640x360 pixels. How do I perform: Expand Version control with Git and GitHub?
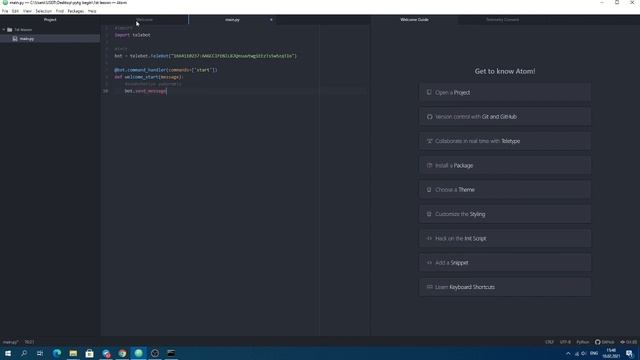point(505,117)
